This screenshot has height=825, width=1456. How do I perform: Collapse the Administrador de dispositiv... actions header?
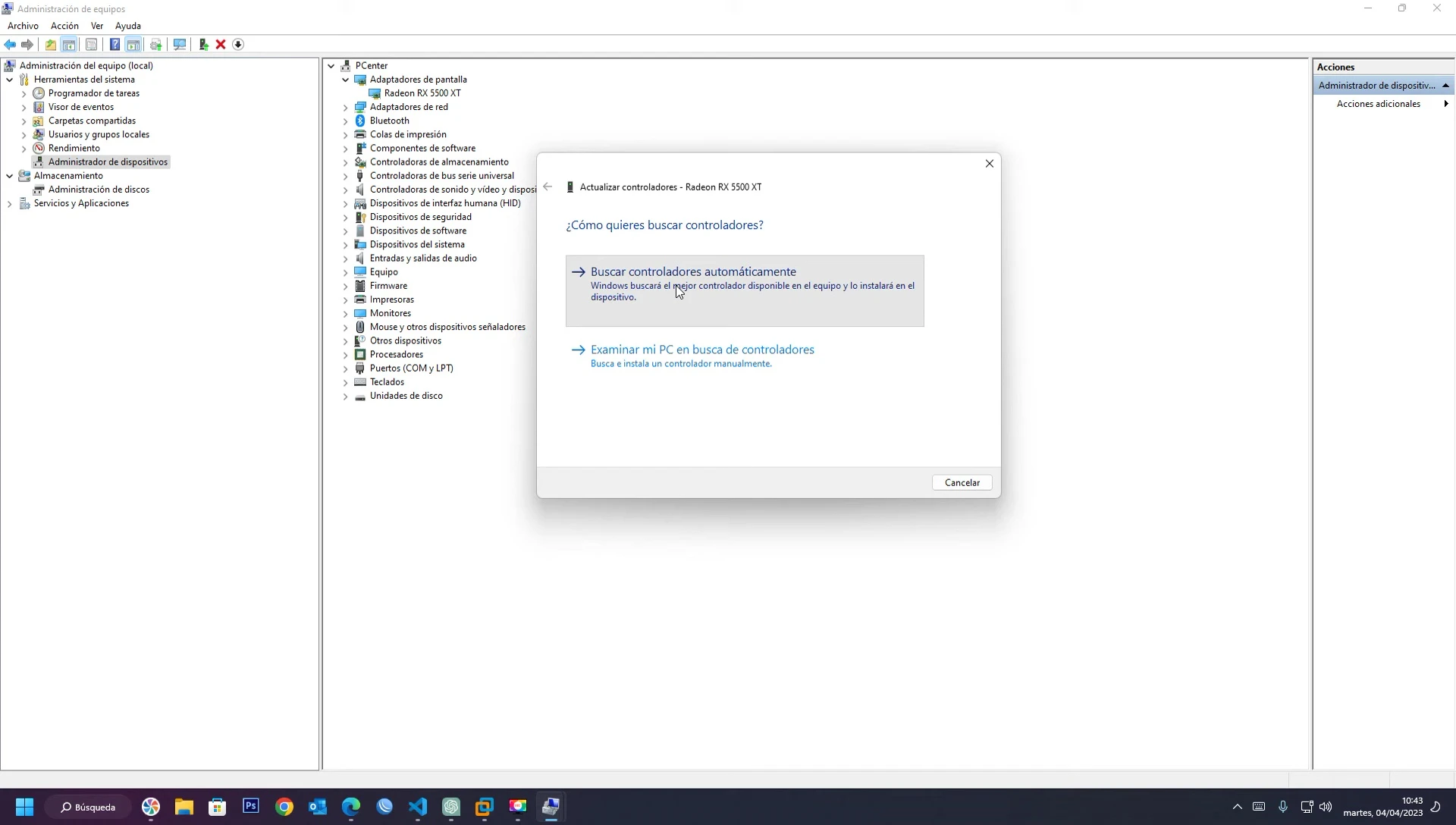1445,86
